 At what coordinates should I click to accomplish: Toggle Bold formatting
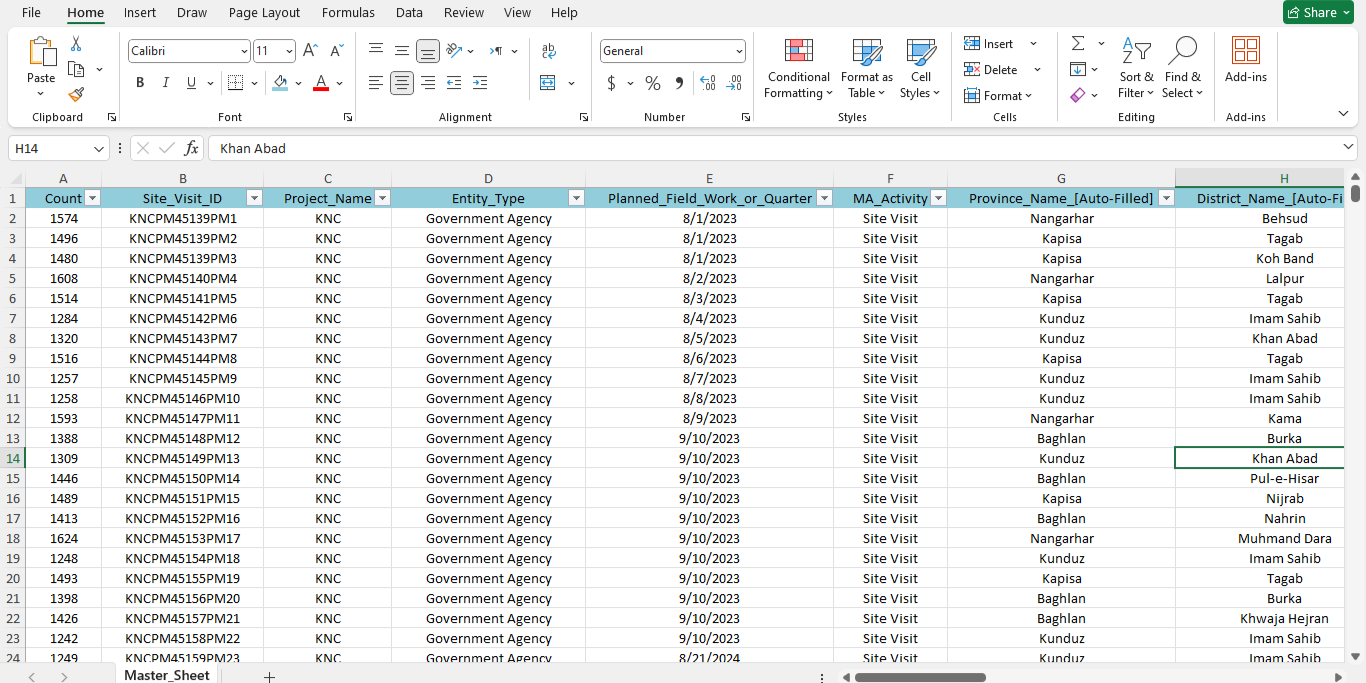coord(140,83)
